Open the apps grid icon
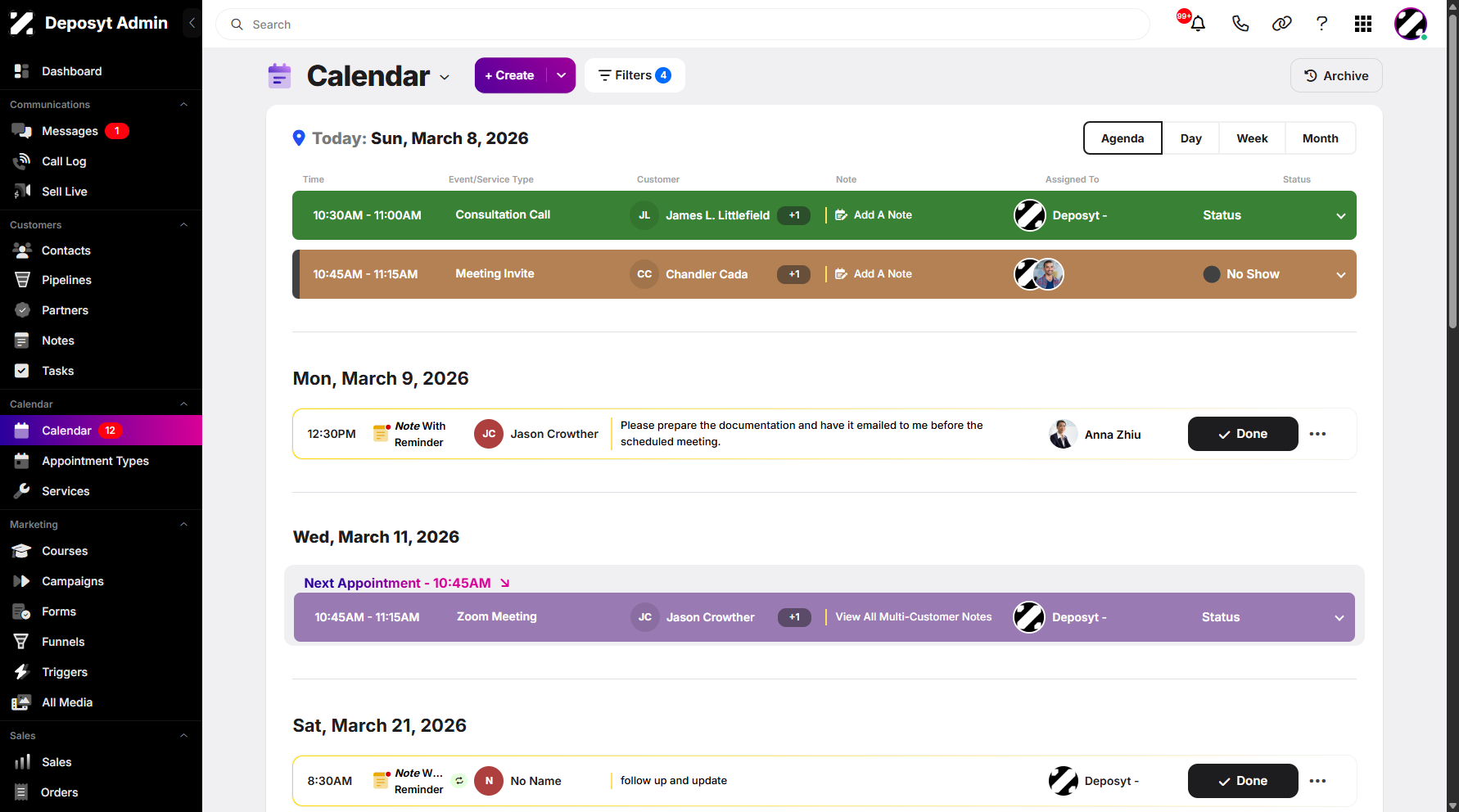Screen dimensions: 1459x812 point(1363,24)
